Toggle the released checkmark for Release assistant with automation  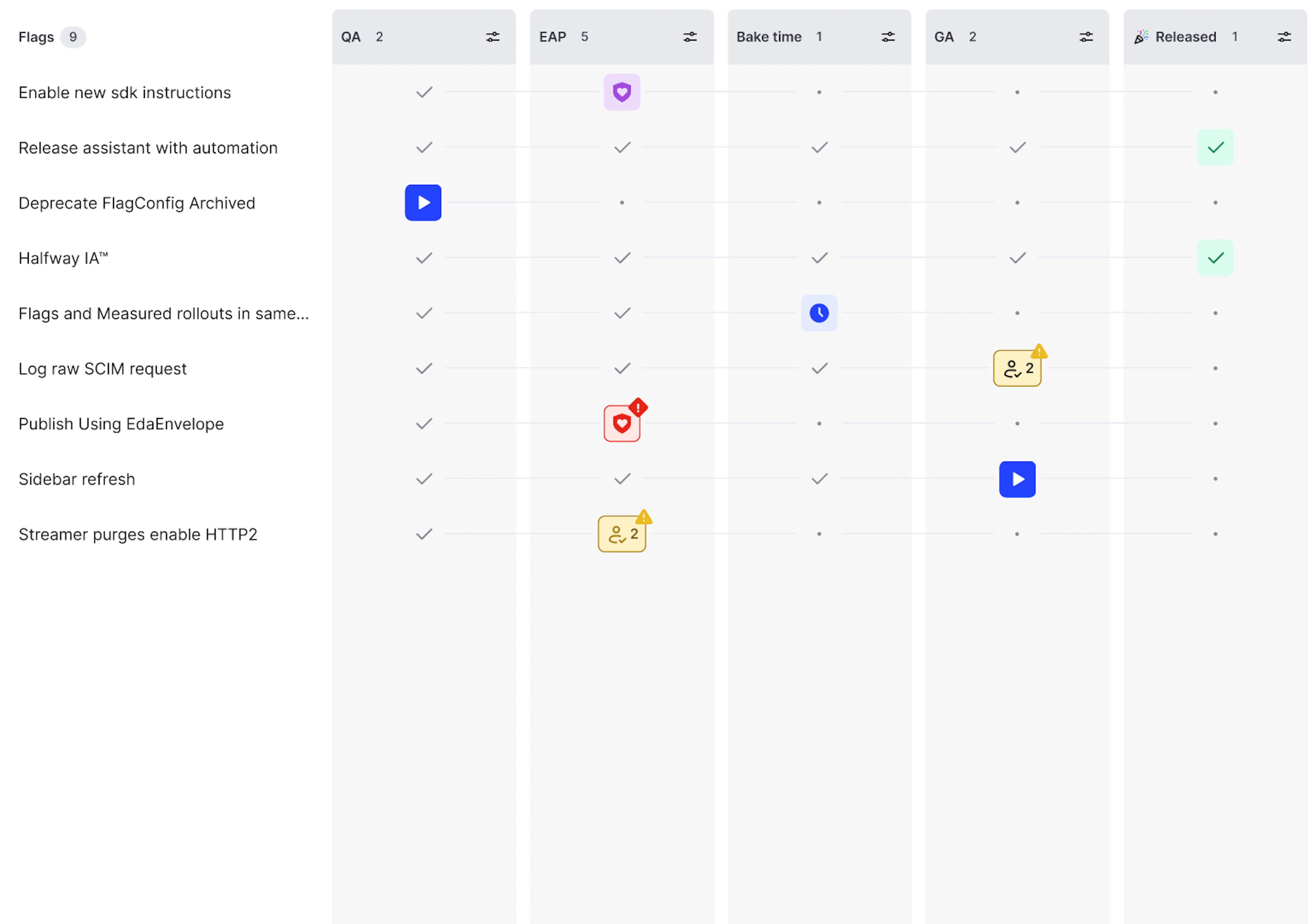tap(1215, 147)
